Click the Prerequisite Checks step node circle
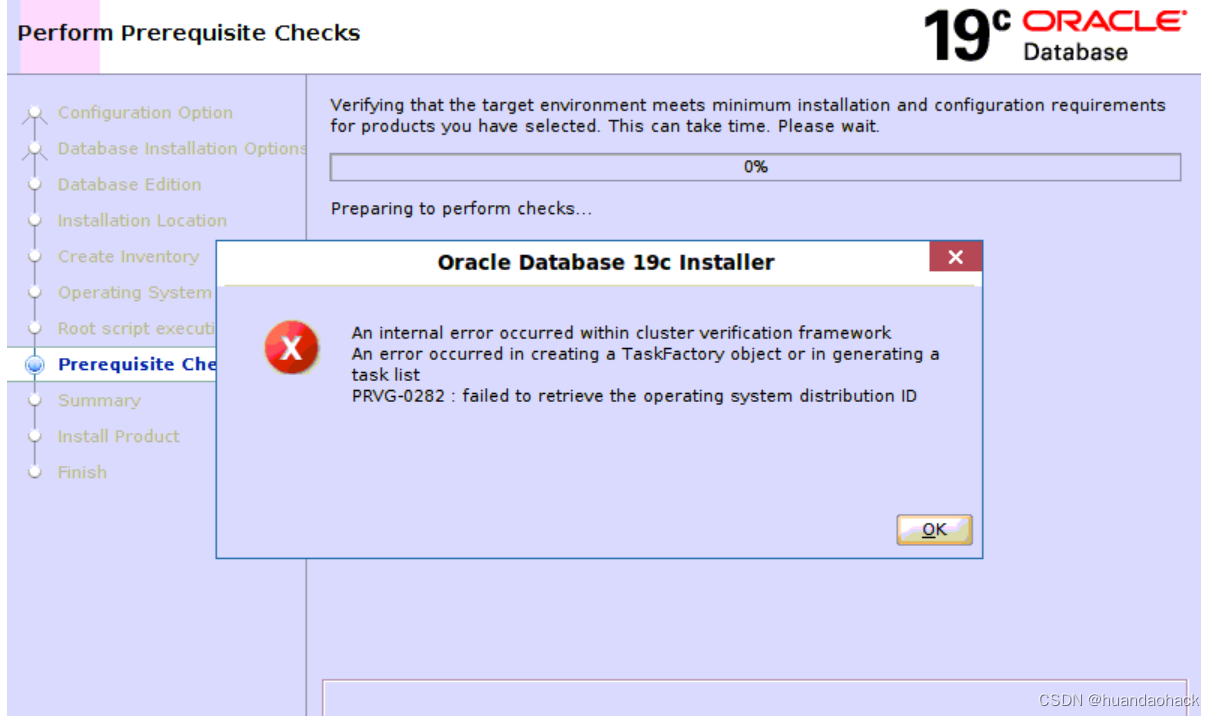Screen dimensions: 1215x716 point(37,364)
